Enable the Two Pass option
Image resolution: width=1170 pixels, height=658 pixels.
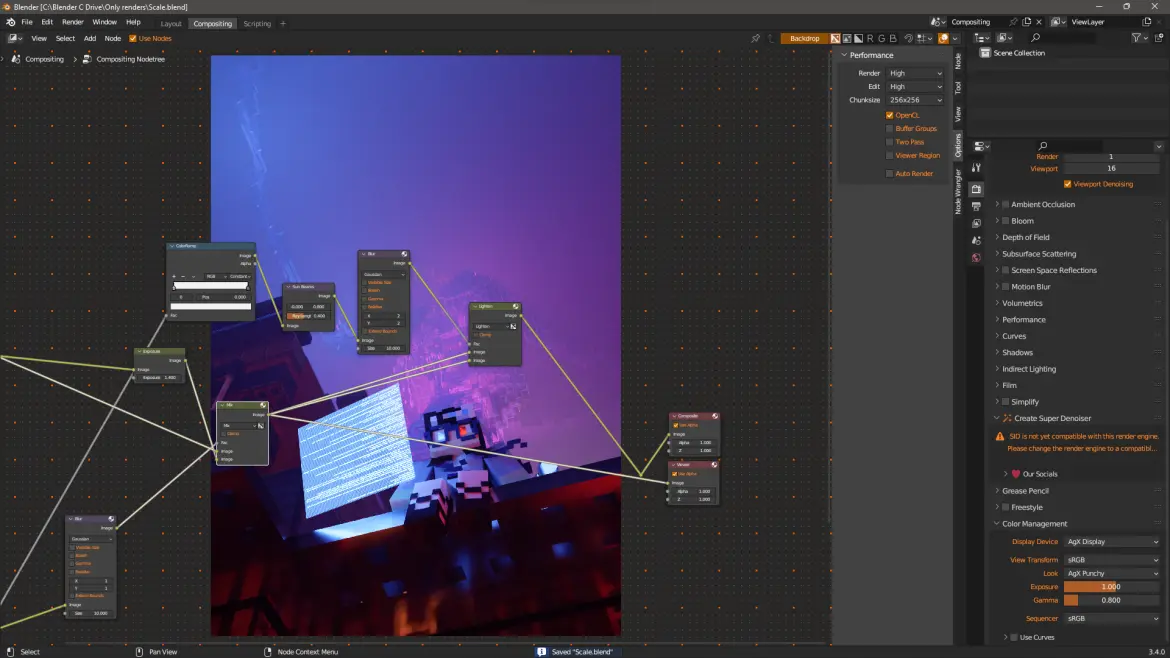pos(889,141)
